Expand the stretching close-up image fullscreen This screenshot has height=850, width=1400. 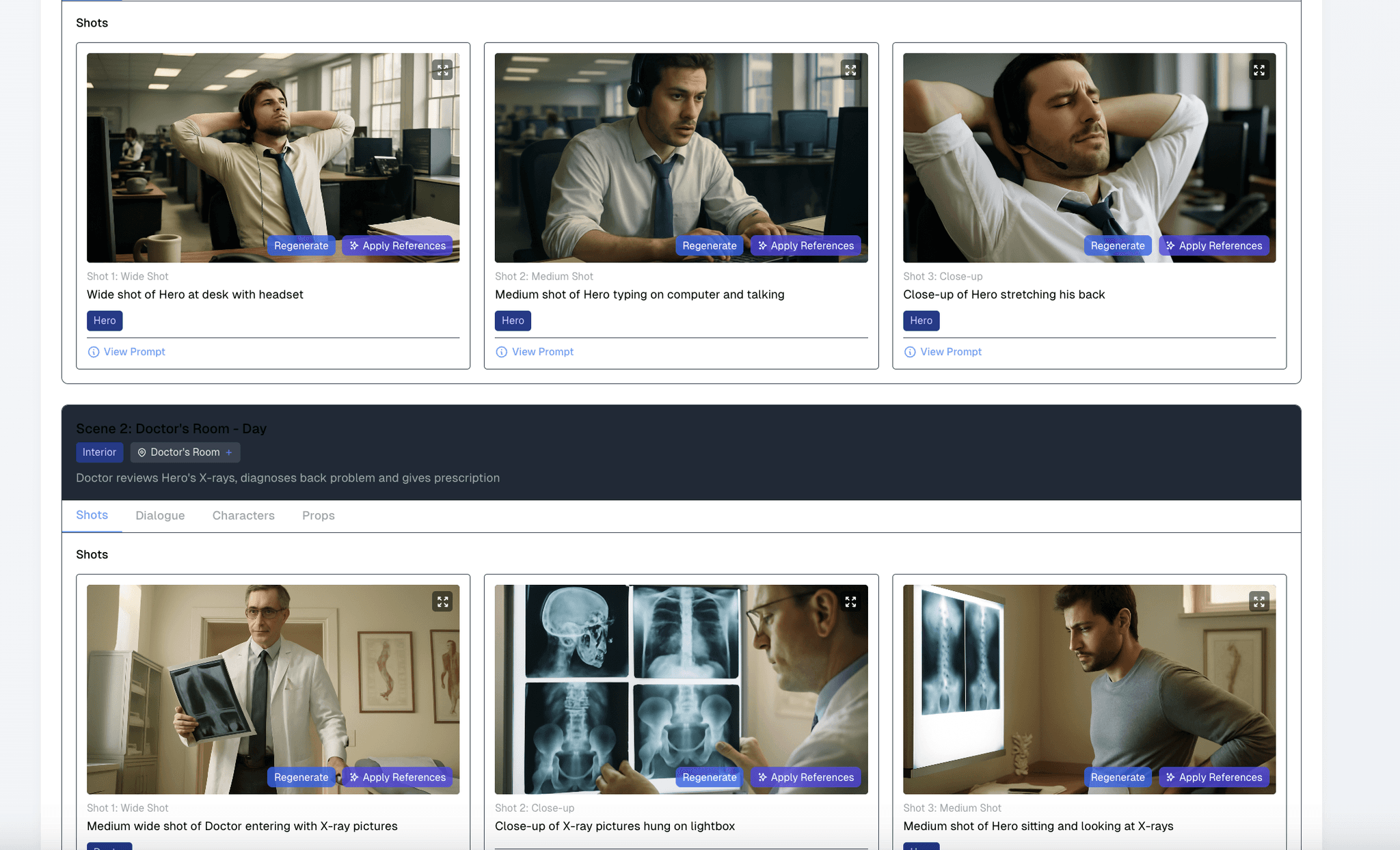pos(1258,70)
